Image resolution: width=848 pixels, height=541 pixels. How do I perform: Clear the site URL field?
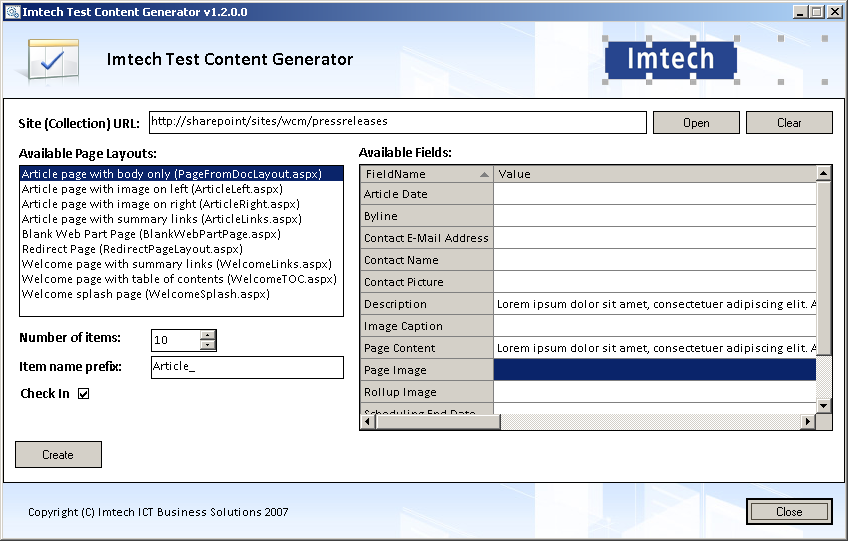pyautogui.click(x=789, y=123)
